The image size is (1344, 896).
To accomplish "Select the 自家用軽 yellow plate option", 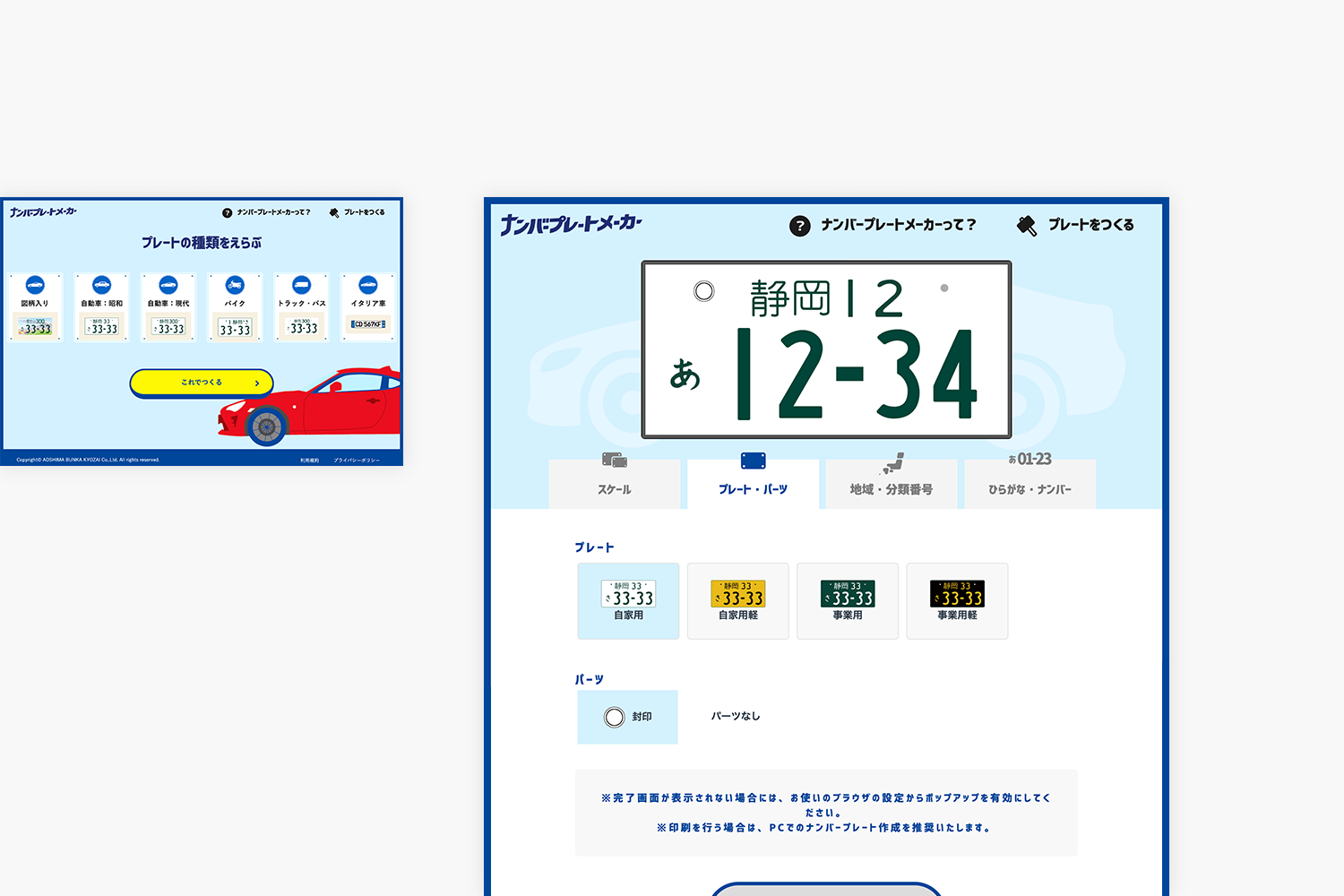I will (737, 600).
